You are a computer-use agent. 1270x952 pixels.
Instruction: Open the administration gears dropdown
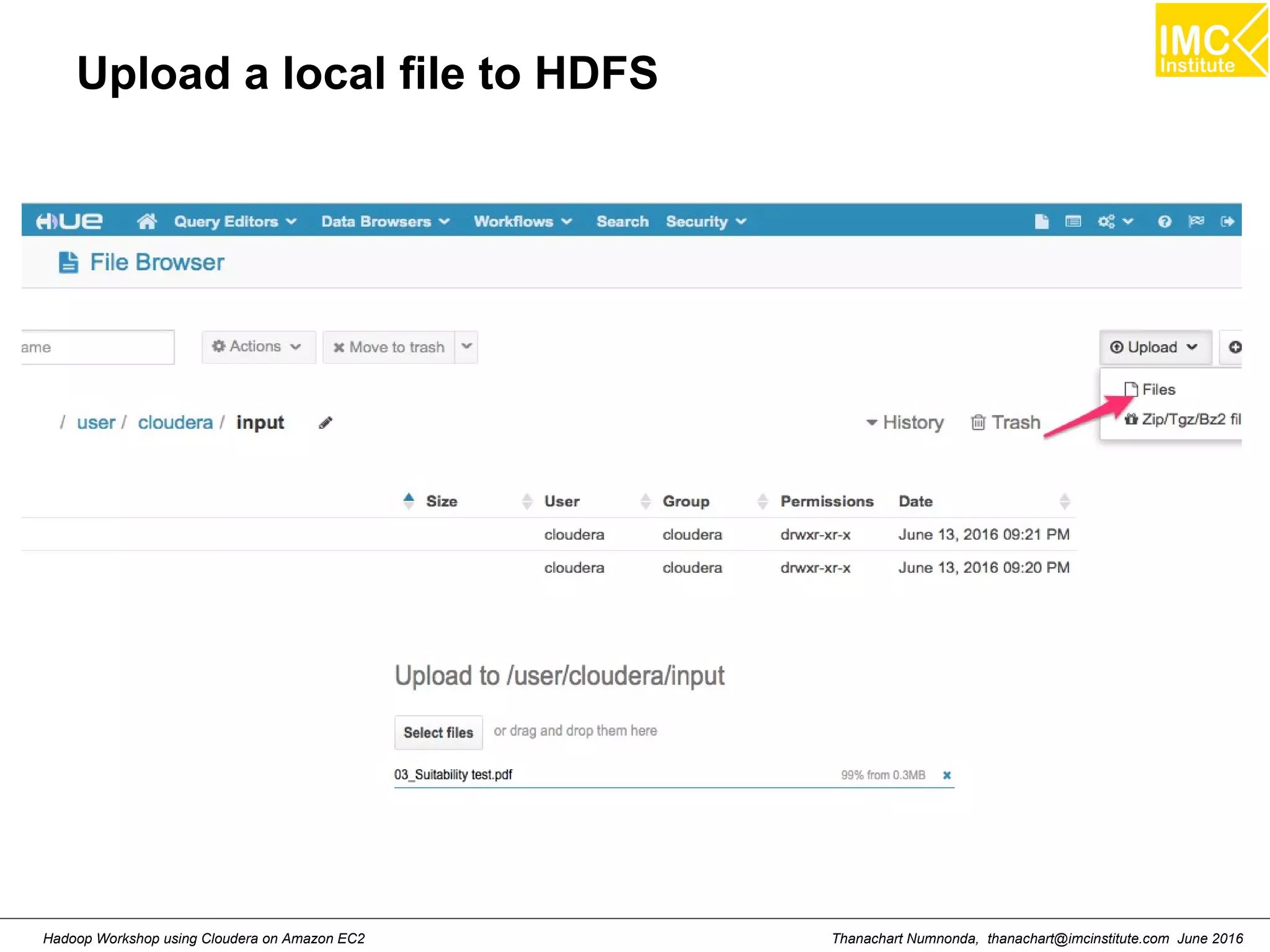coord(1116,221)
